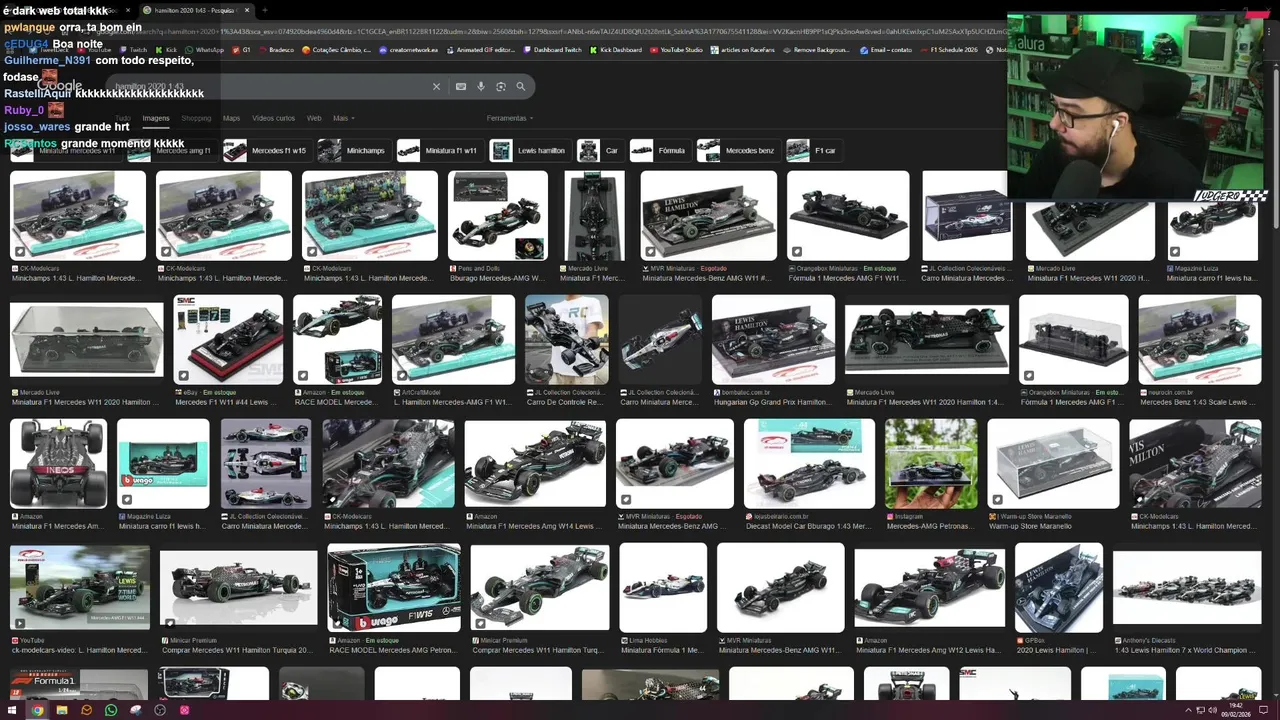Open File Explorer from the taskbar
The height and width of the screenshot is (720, 1280).
tap(62, 710)
